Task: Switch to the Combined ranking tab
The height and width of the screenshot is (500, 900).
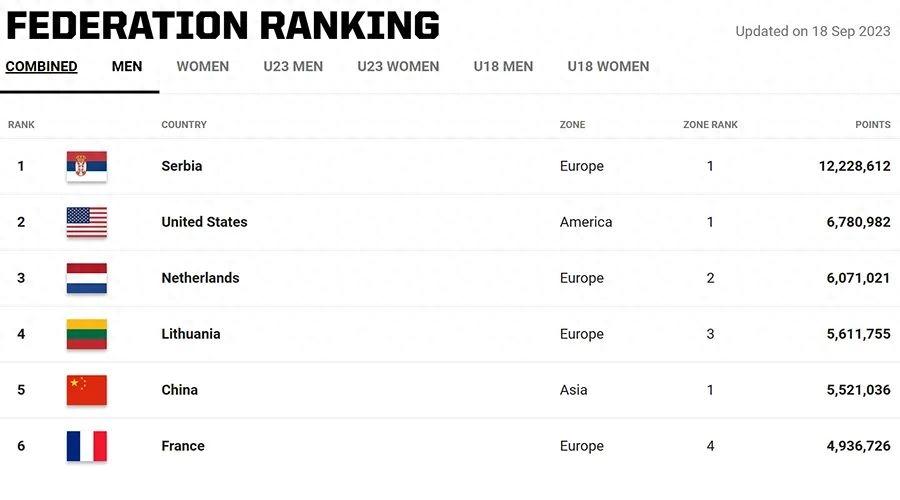Action: (x=41, y=67)
